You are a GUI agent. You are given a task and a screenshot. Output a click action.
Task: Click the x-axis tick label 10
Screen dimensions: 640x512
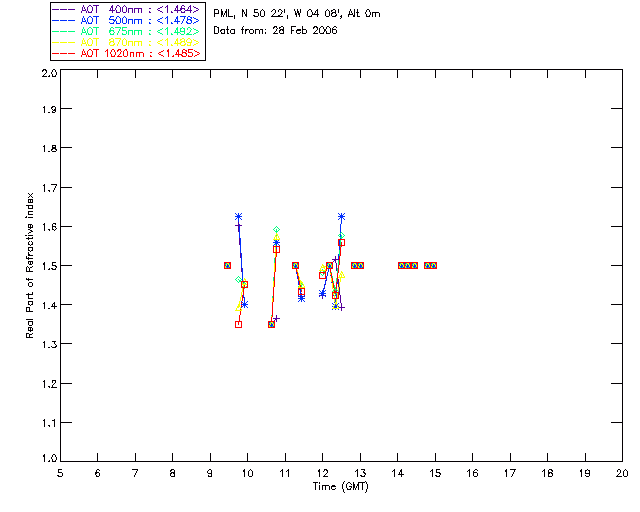pyautogui.click(x=247, y=473)
